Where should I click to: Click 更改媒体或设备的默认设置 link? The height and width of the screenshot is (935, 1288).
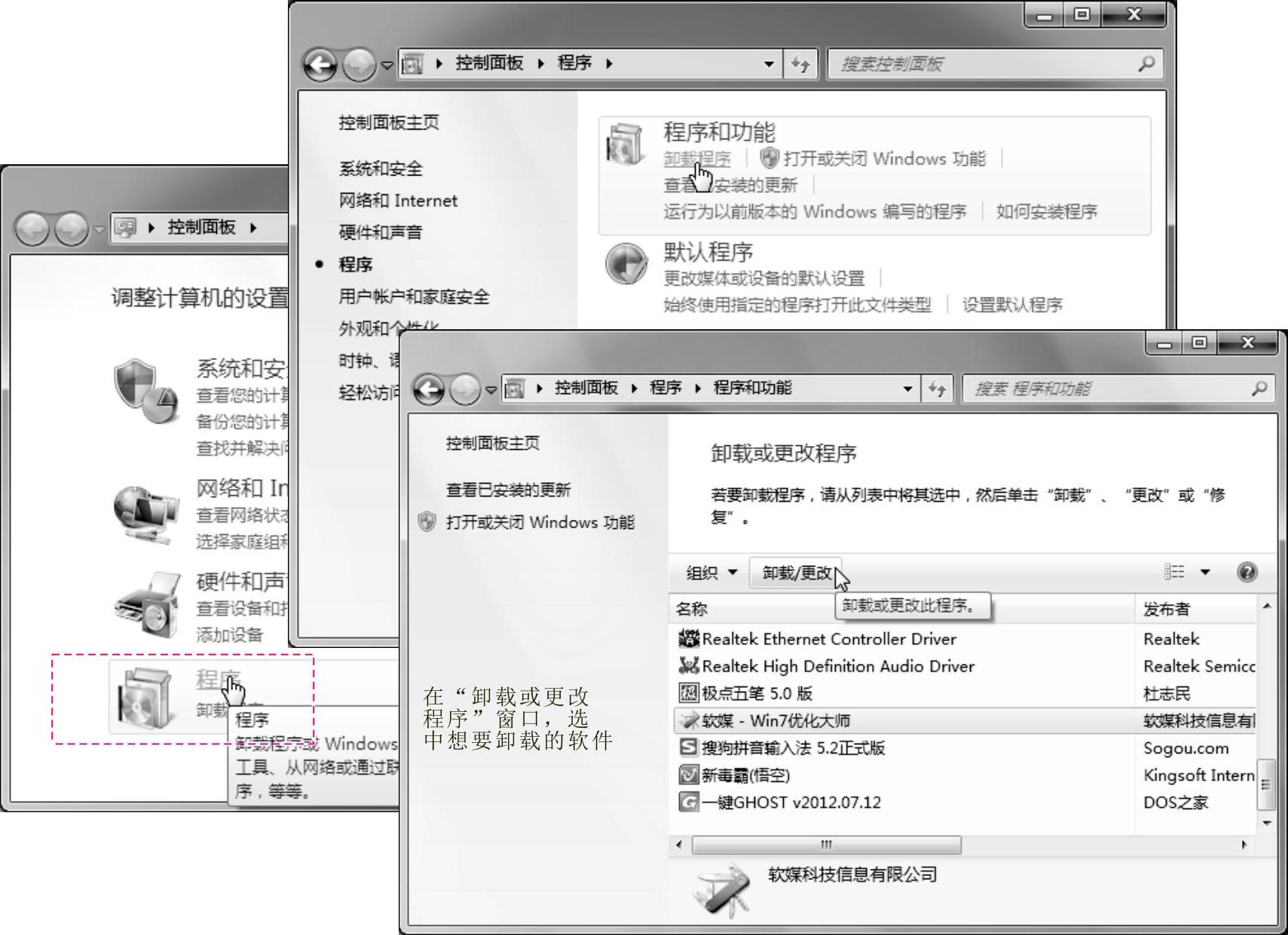764,278
